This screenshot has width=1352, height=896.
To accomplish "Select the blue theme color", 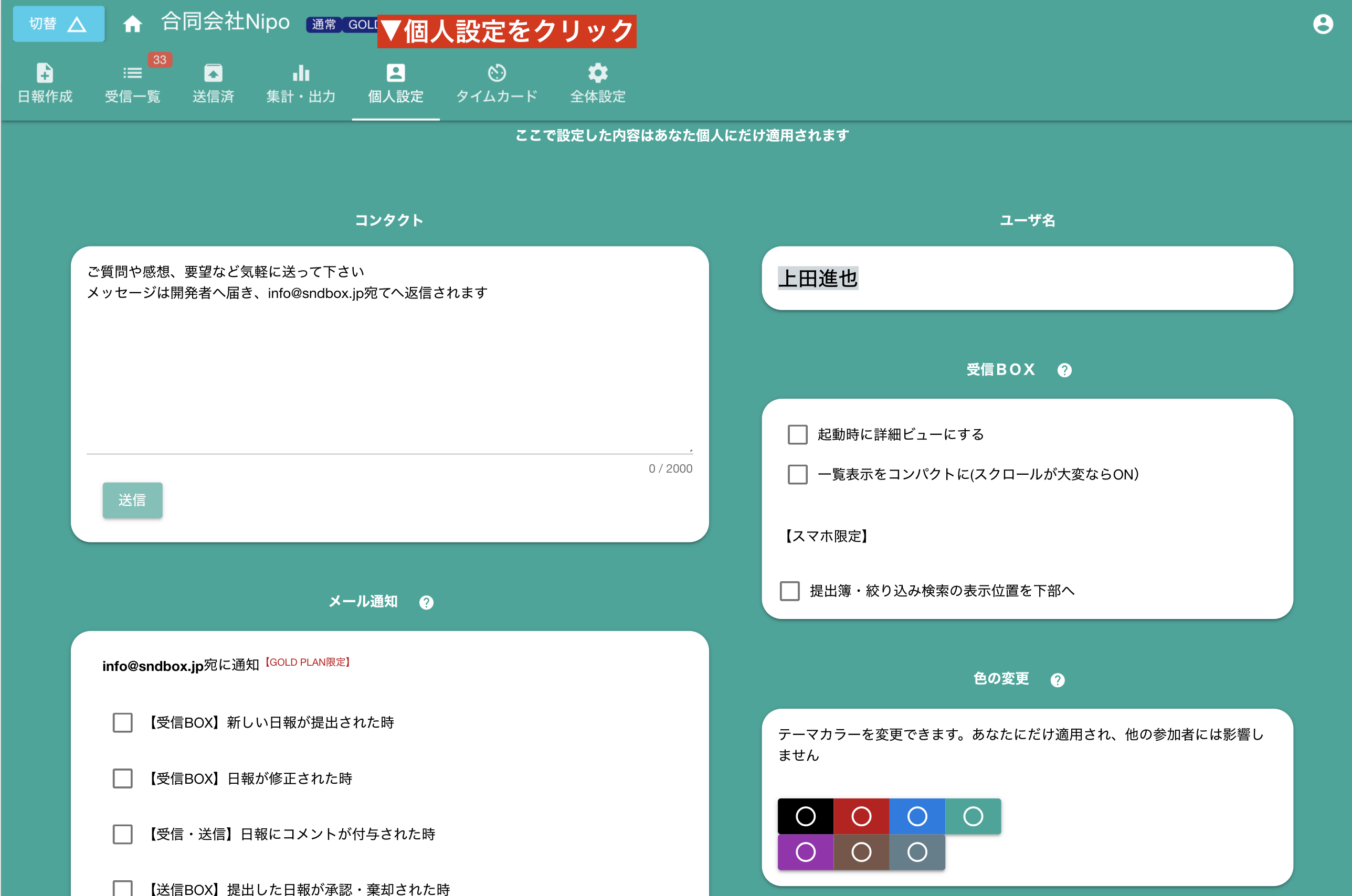I will coord(917,816).
